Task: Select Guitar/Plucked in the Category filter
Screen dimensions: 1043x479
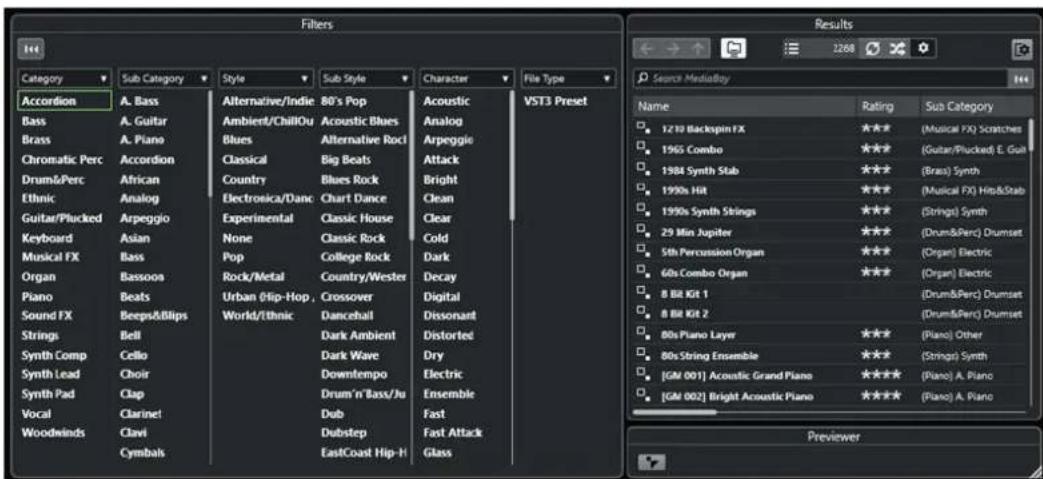Action: tap(61, 218)
